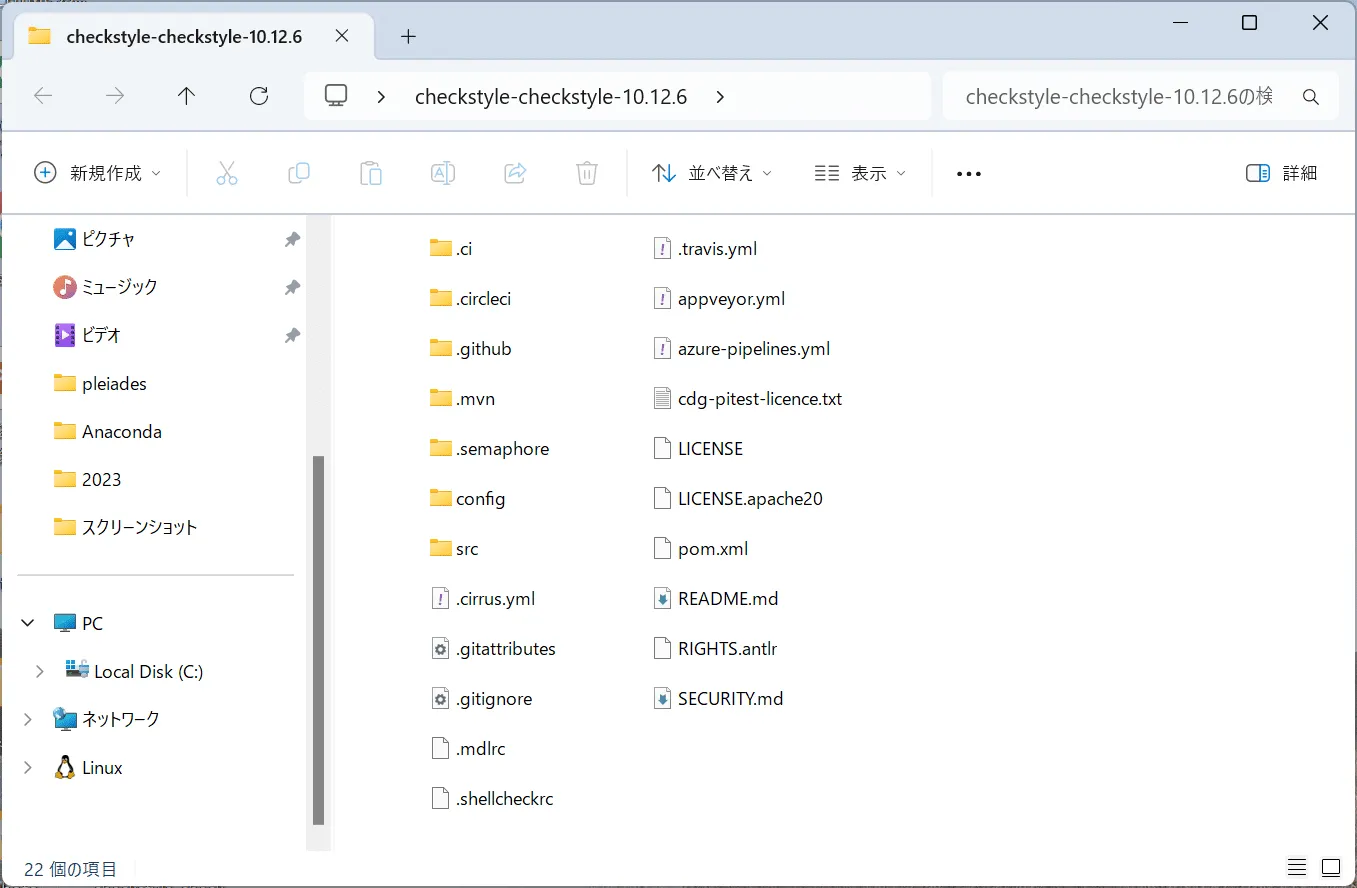Open the 新規作成 dropdown
Viewport: 1357px width, 888px height.
tap(98, 173)
